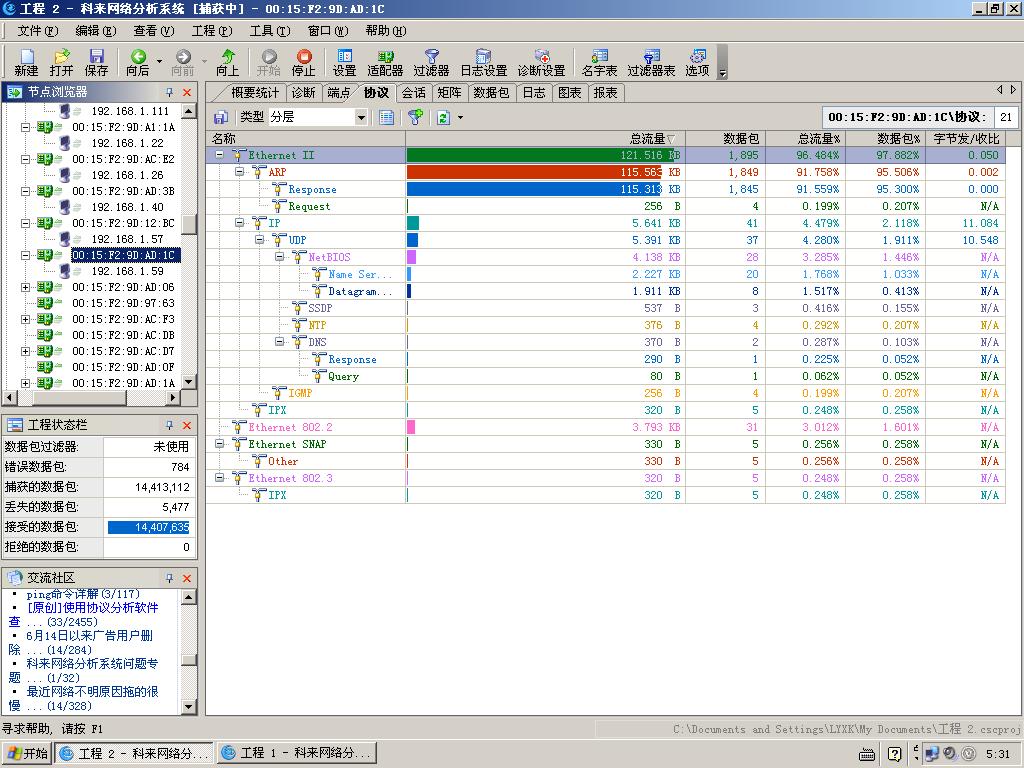
Task: Switch to the 数据包 tab
Action: click(x=491, y=93)
